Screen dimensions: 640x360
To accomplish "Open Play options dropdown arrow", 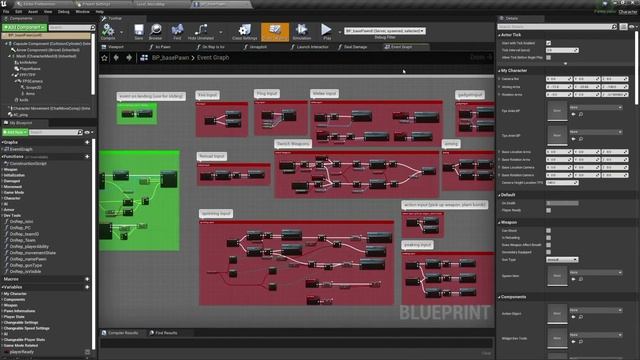I will (340, 32).
